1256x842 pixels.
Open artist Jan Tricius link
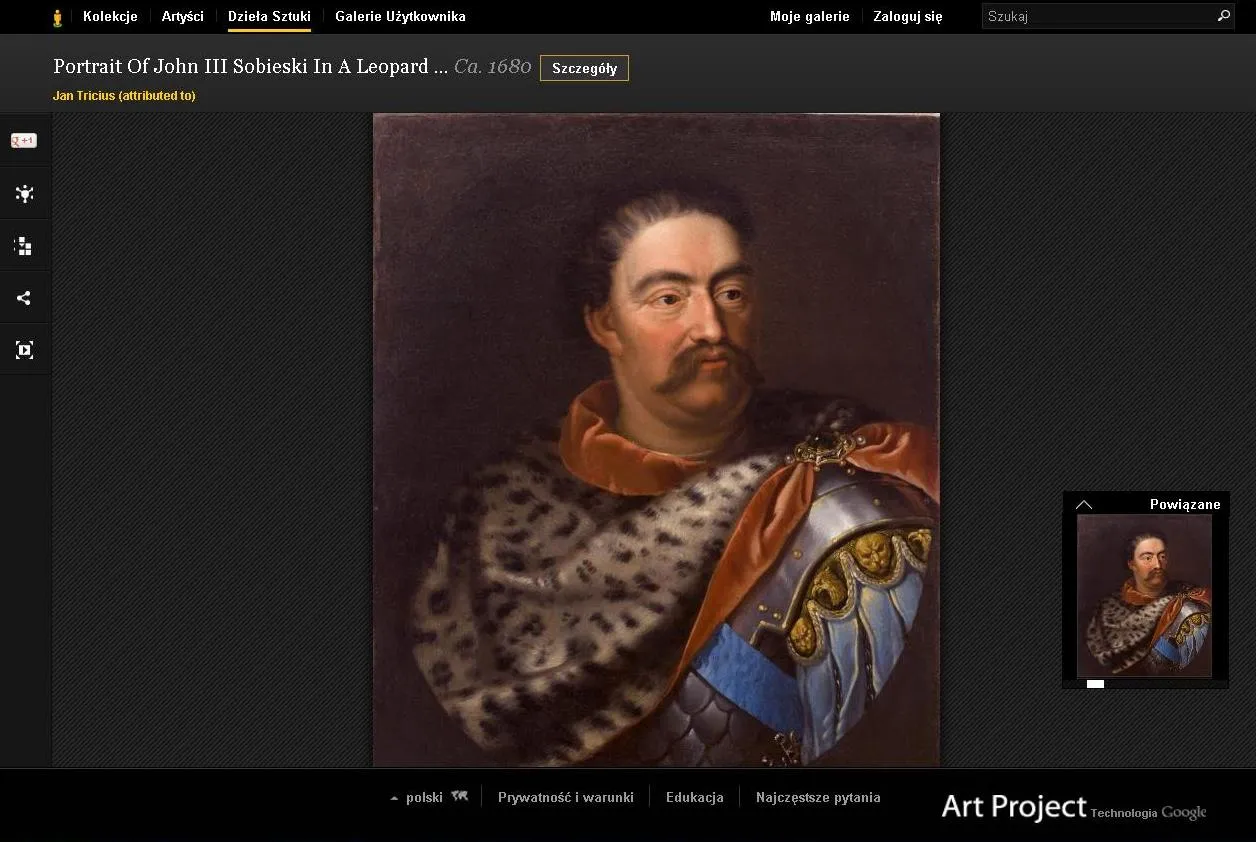124,96
